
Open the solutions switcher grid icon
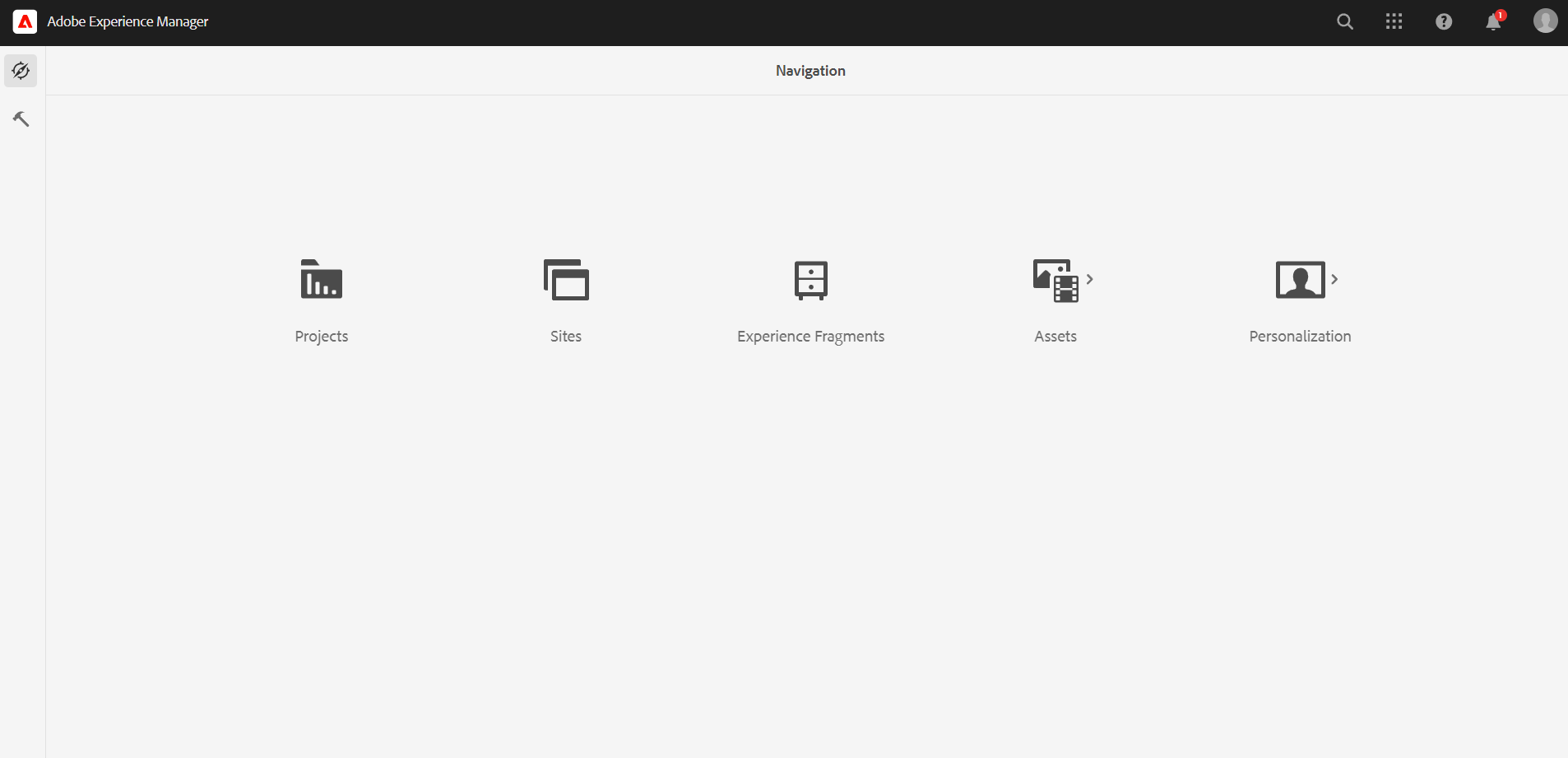click(x=1394, y=22)
